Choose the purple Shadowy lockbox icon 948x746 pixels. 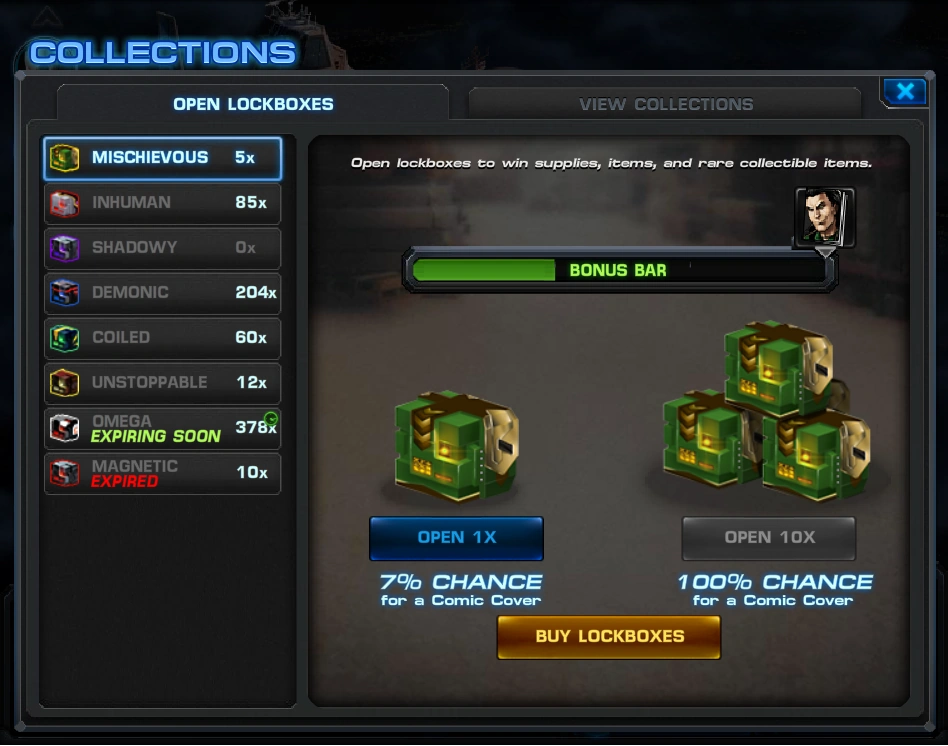tap(64, 248)
